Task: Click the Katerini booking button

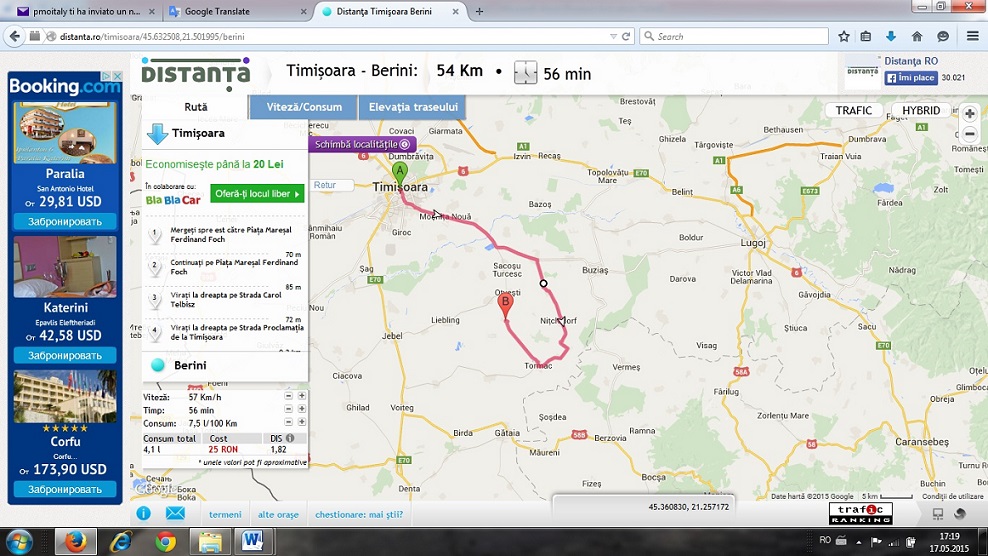Action: [64, 356]
